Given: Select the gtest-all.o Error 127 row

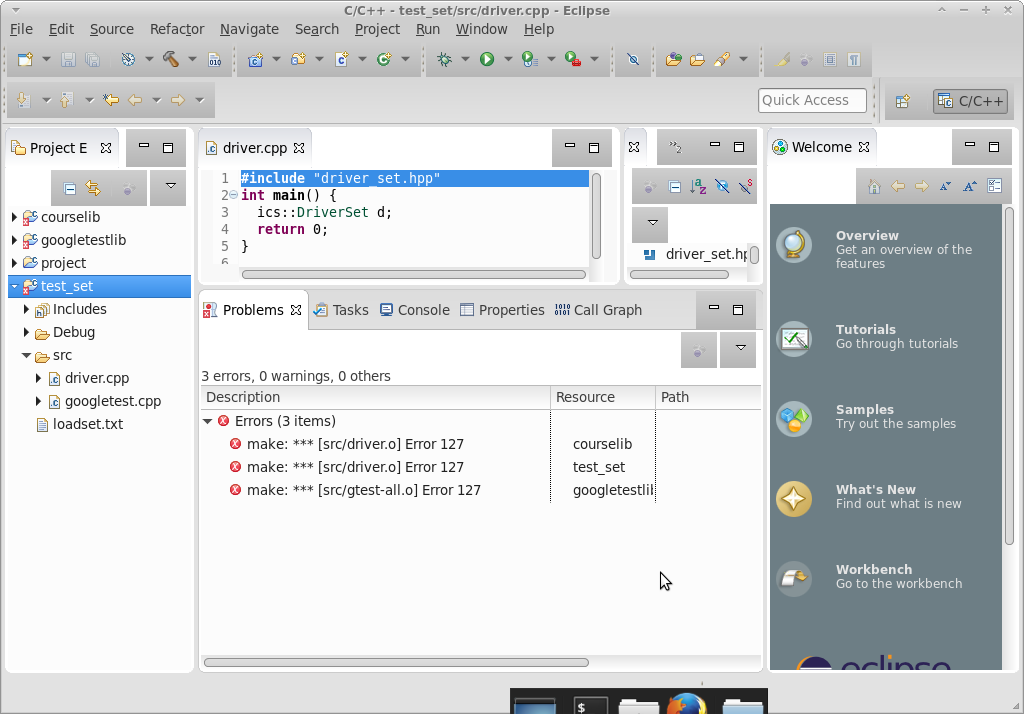Looking at the screenshot, I should (364, 491).
